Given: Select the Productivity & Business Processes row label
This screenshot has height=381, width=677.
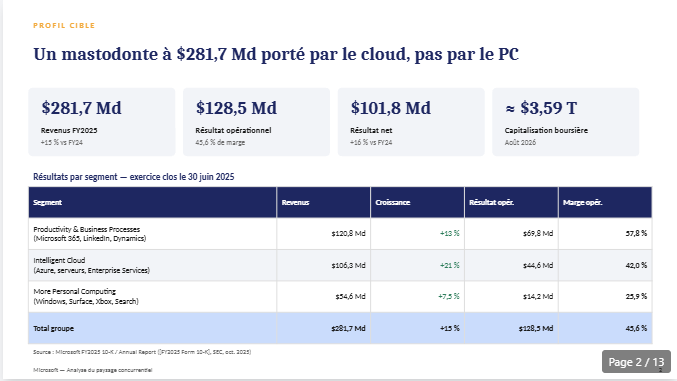Looking at the screenshot, I should pos(90,234).
